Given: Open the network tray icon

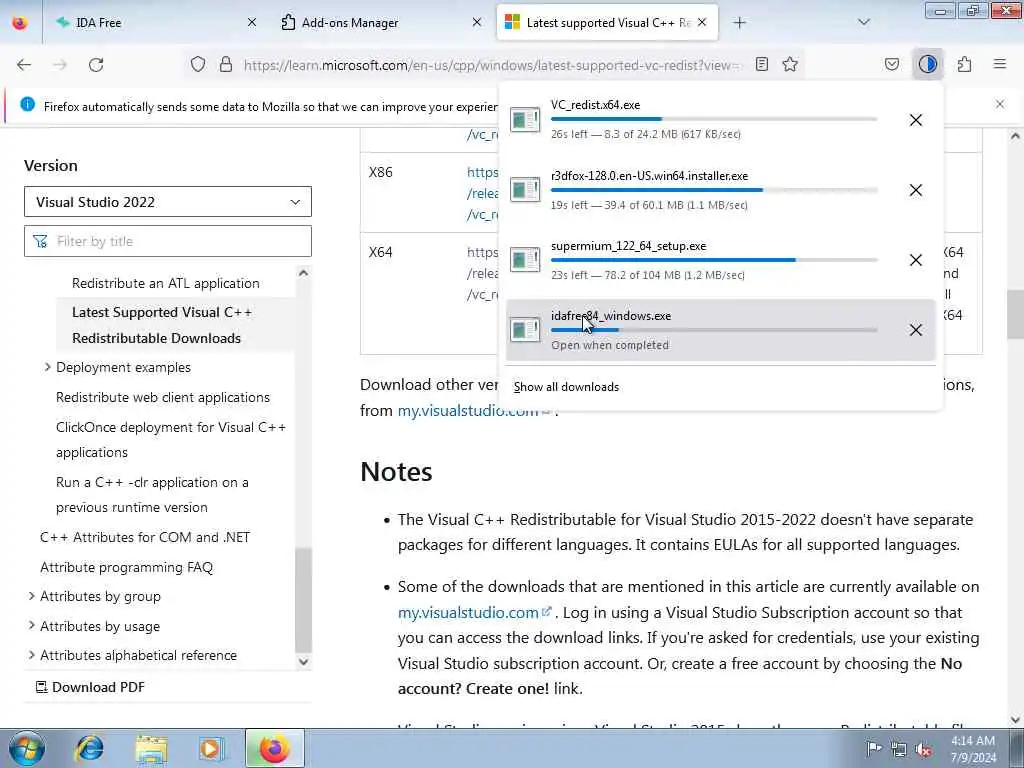Looking at the screenshot, I should (x=899, y=749).
